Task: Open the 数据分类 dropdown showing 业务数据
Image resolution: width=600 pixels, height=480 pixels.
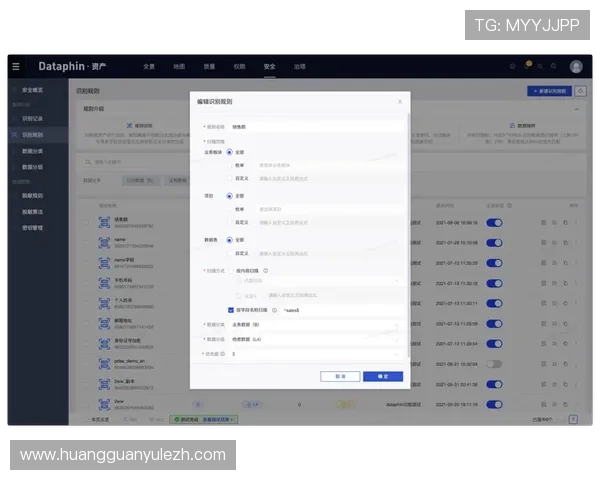Action: (x=315, y=325)
